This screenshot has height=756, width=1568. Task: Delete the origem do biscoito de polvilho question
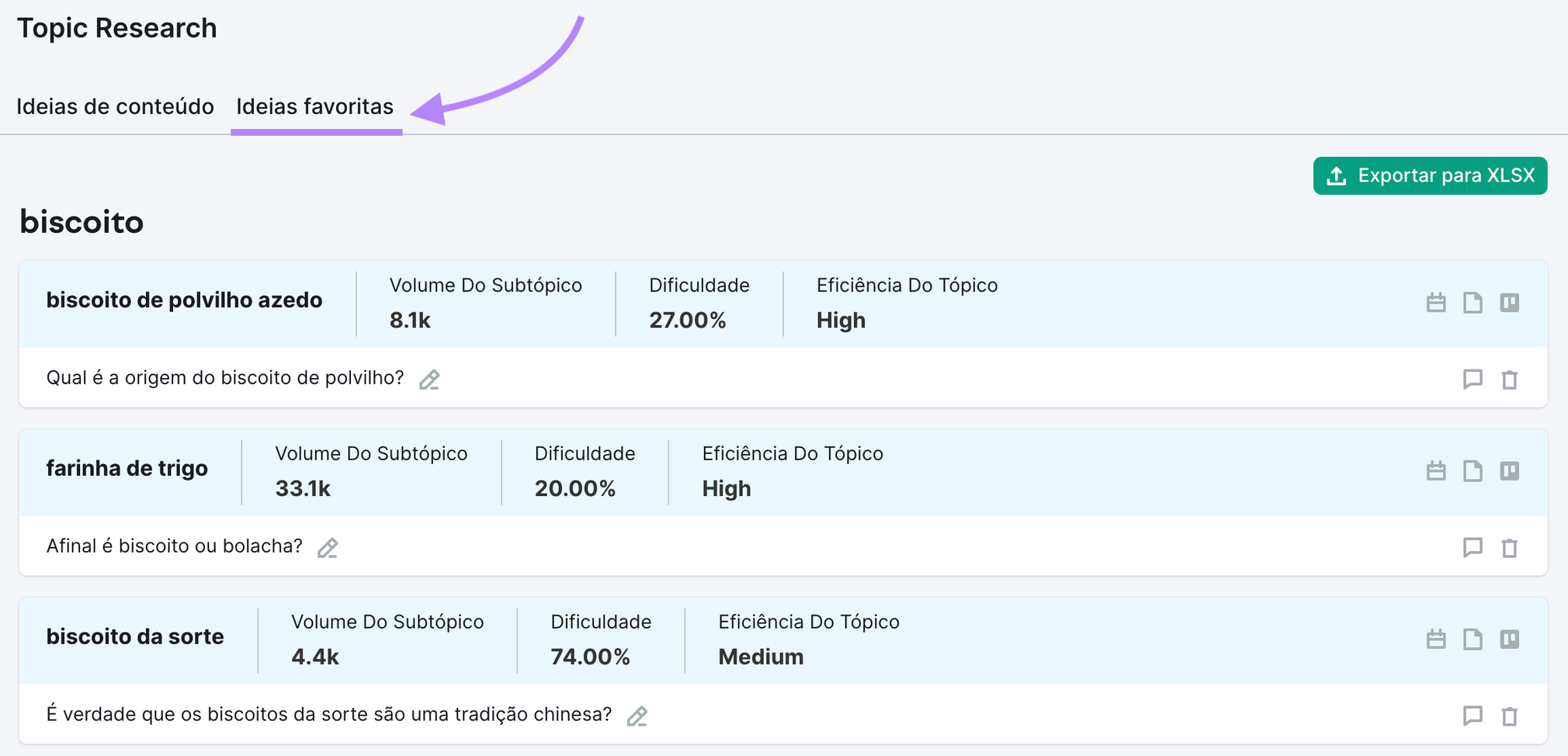[1509, 380]
